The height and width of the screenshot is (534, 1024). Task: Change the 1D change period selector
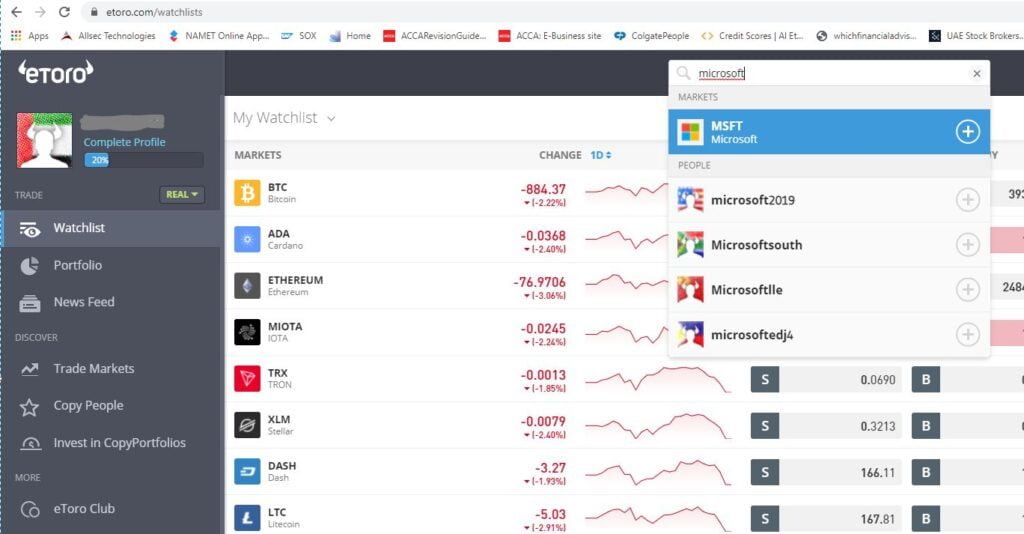[x=601, y=155]
